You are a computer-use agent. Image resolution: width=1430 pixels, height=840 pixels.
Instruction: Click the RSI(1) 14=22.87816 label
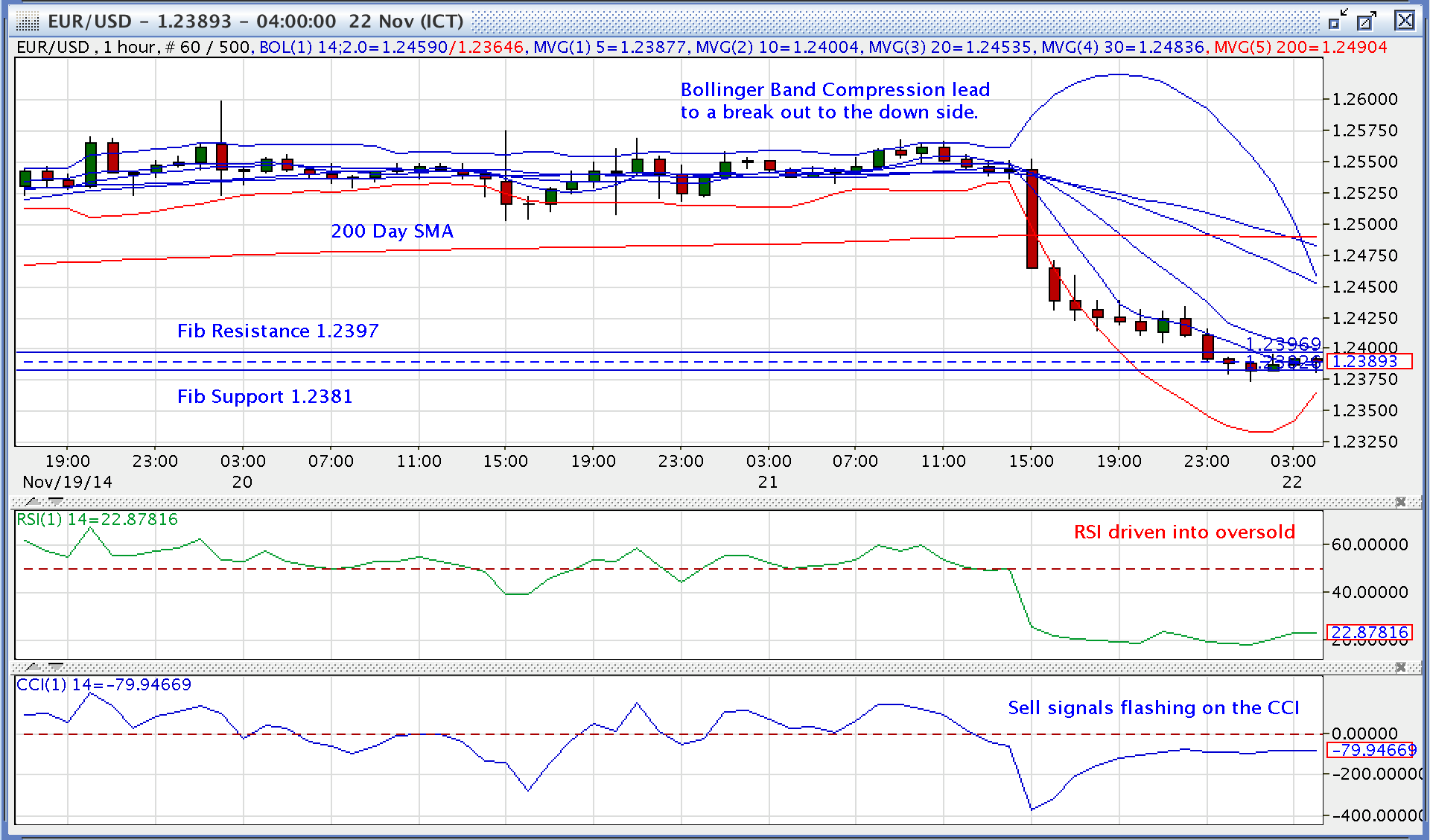coord(98,519)
